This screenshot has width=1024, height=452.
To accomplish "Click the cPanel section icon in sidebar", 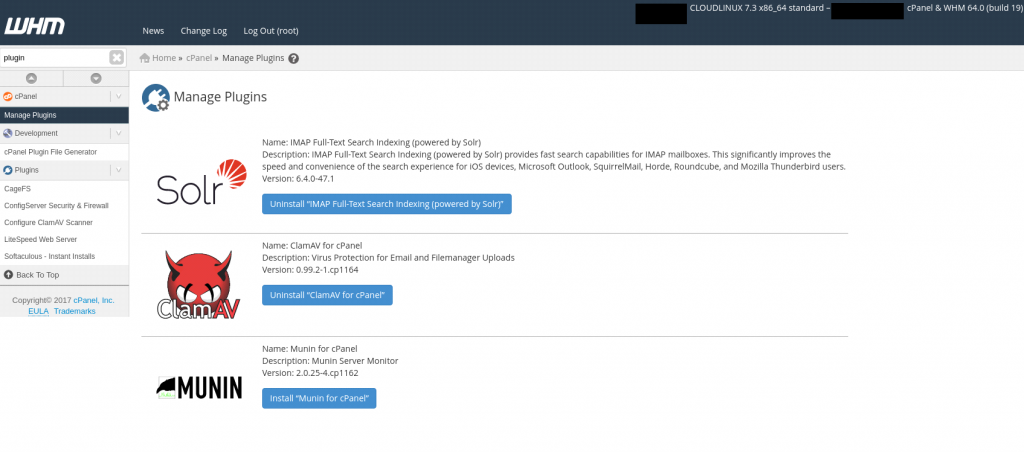I will point(8,96).
